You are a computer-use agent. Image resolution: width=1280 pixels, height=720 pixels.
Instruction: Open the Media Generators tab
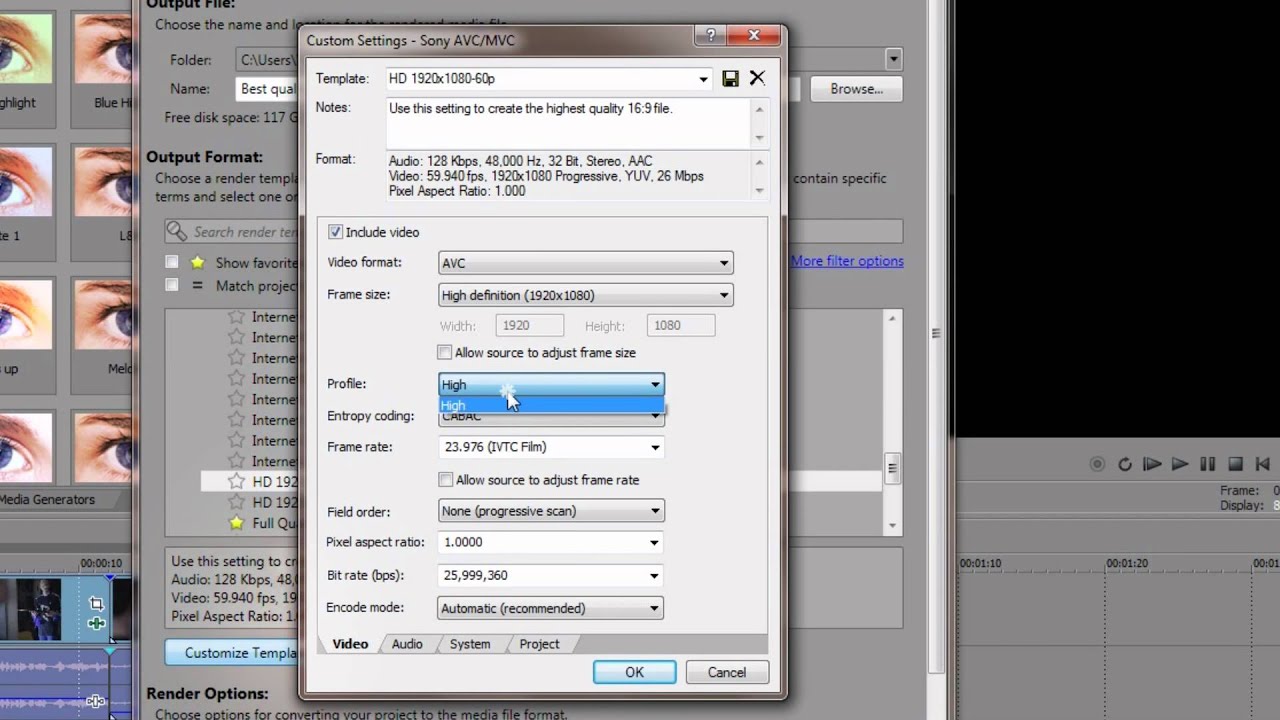tap(48, 500)
